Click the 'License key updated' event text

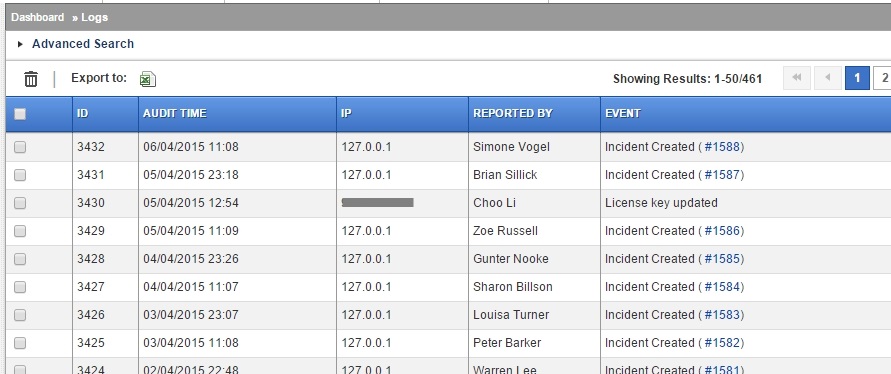click(x=661, y=203)
